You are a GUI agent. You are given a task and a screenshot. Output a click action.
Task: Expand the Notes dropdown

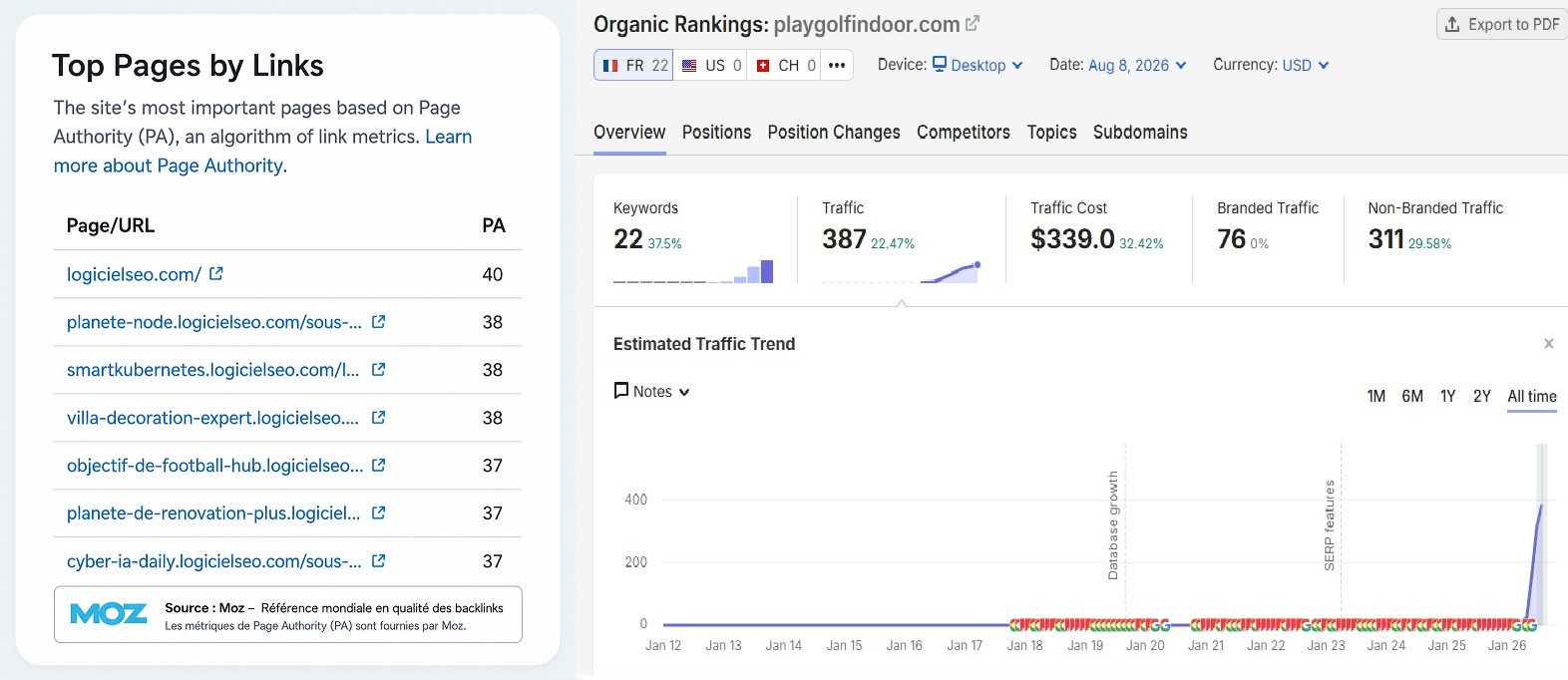(x=652, y=392)
